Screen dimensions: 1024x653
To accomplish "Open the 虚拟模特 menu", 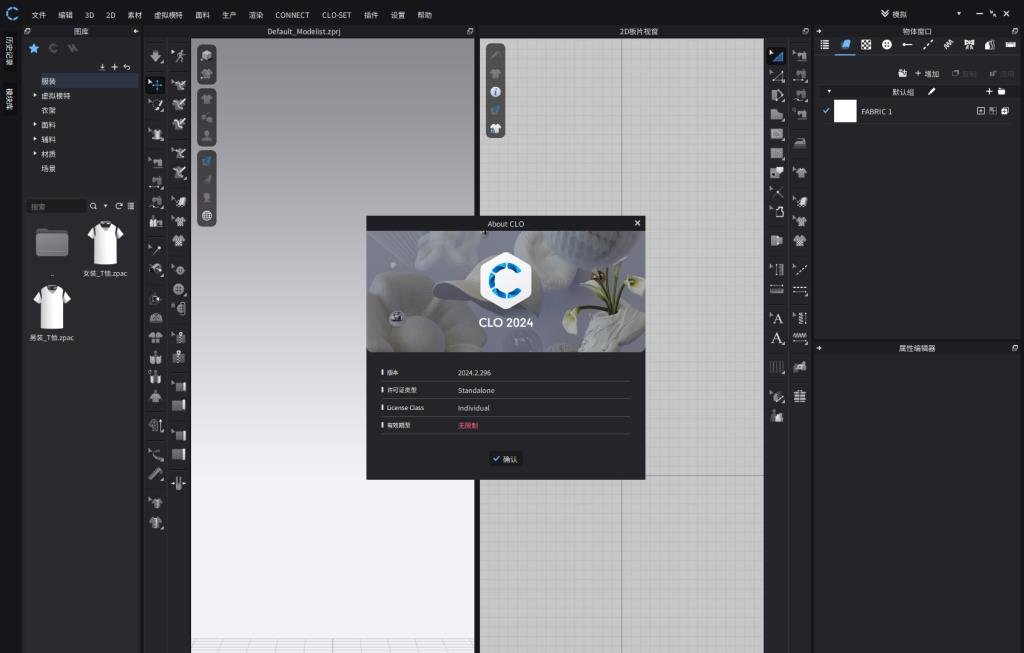I will (x=168, y=15).
